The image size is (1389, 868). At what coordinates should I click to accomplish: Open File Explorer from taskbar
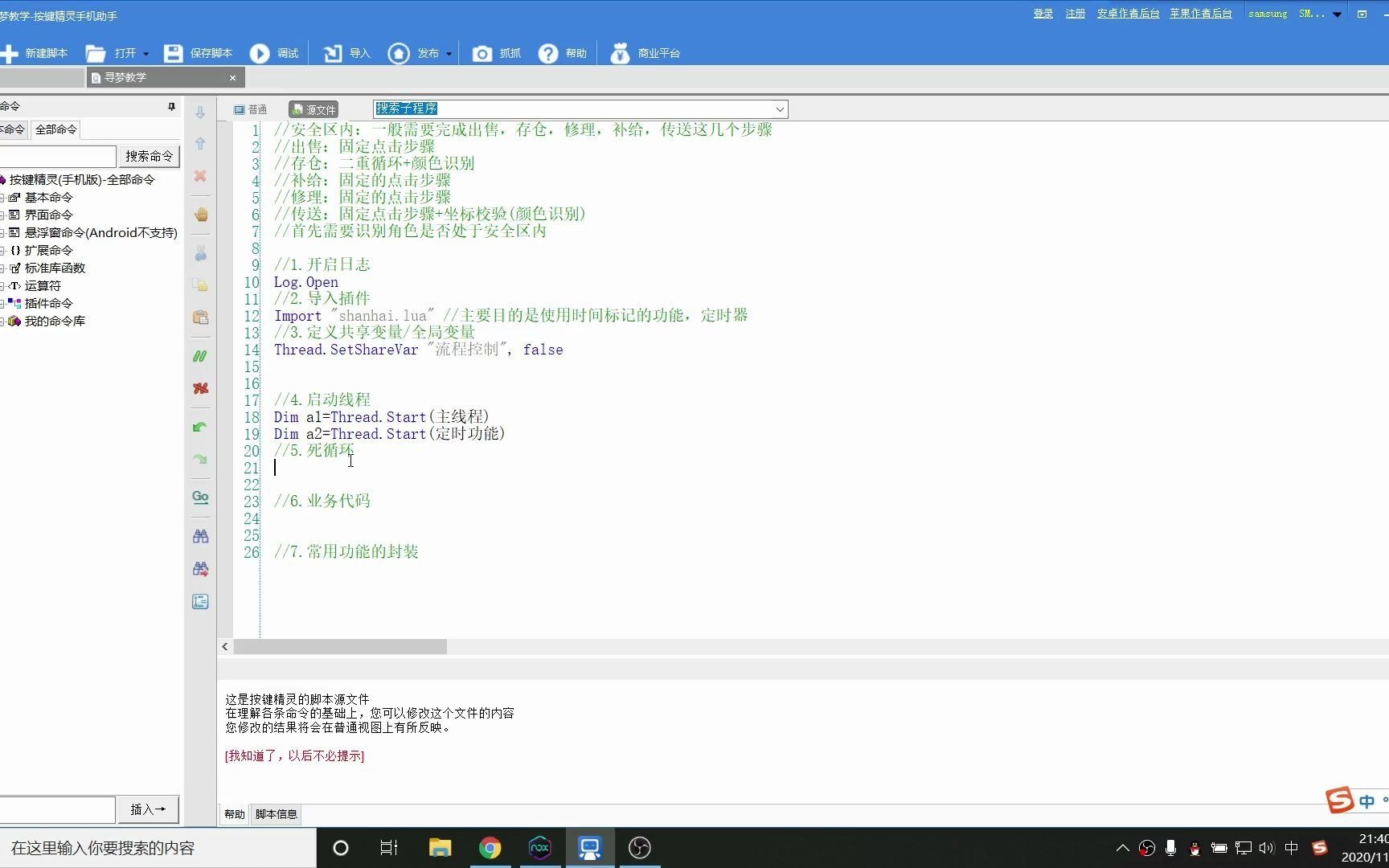pos(440,848)
